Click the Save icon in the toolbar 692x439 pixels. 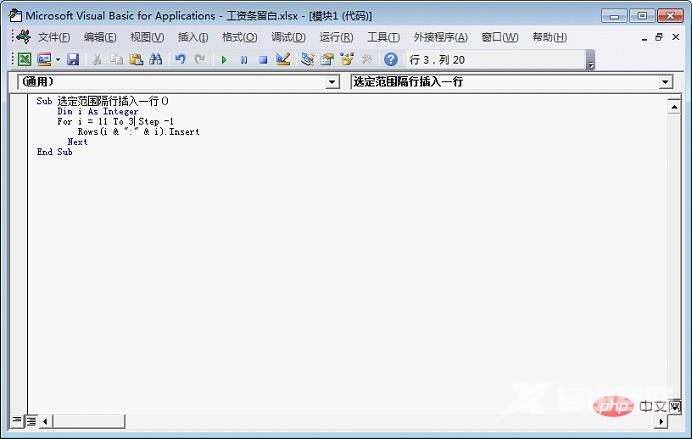click(x=73, y=60)
